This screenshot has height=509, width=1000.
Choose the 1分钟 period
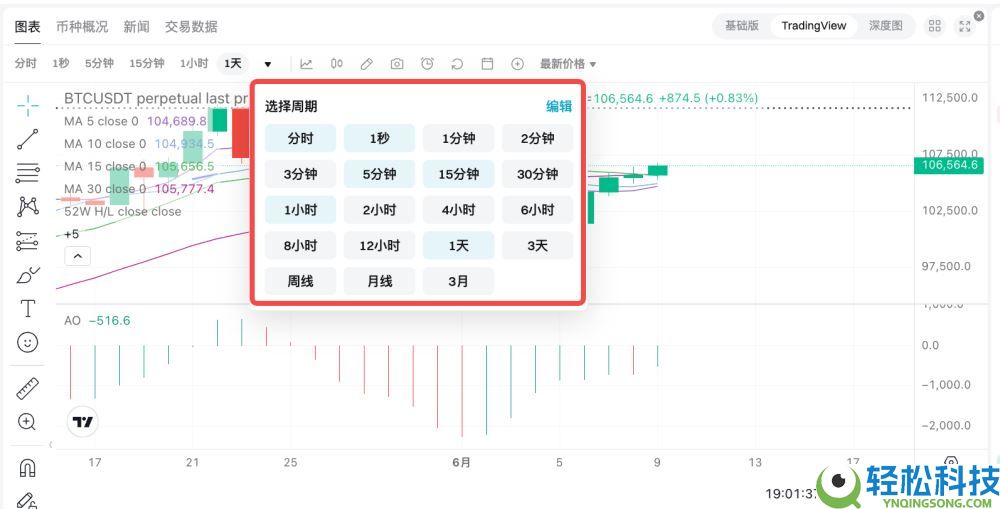(459, 138)
